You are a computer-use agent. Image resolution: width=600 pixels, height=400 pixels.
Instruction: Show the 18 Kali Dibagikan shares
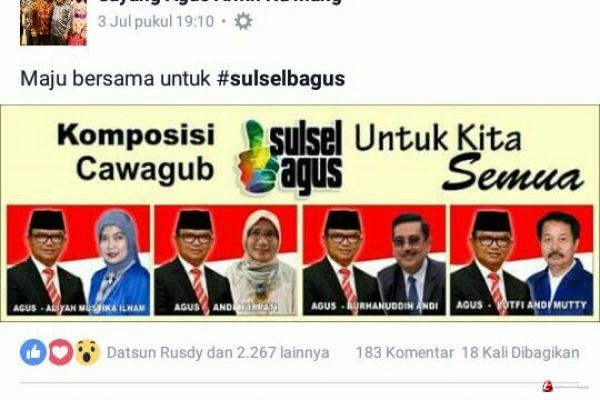pyautogui.click(x=520, y=353)
